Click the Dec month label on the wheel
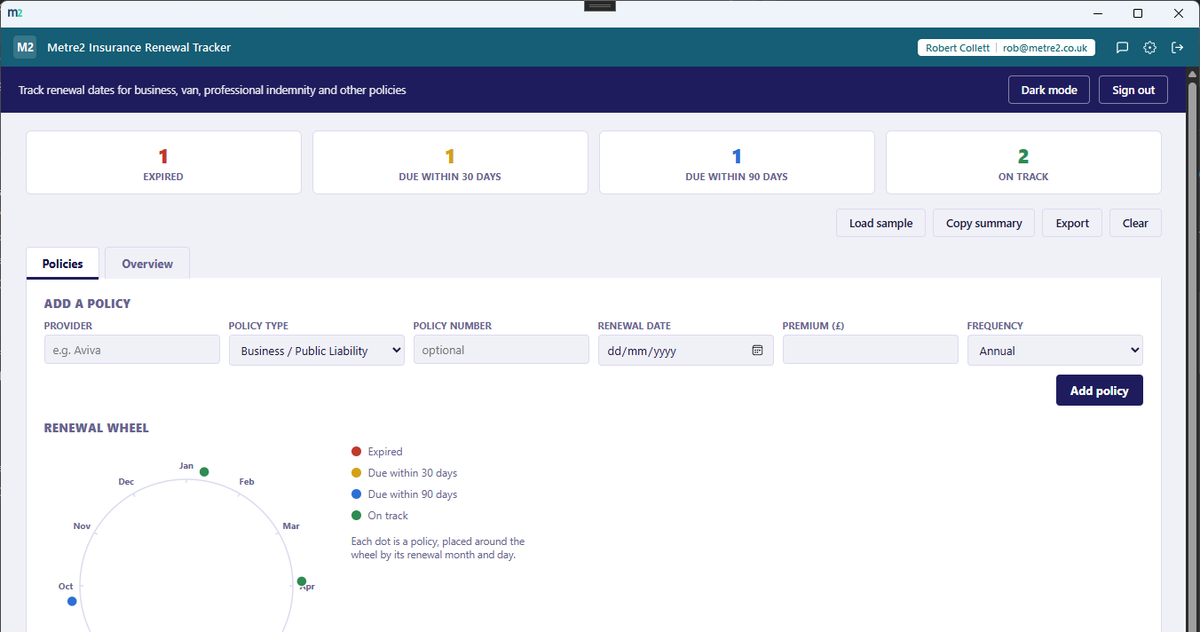Viewport: 1200px width, 632px height. click(126, 482)
